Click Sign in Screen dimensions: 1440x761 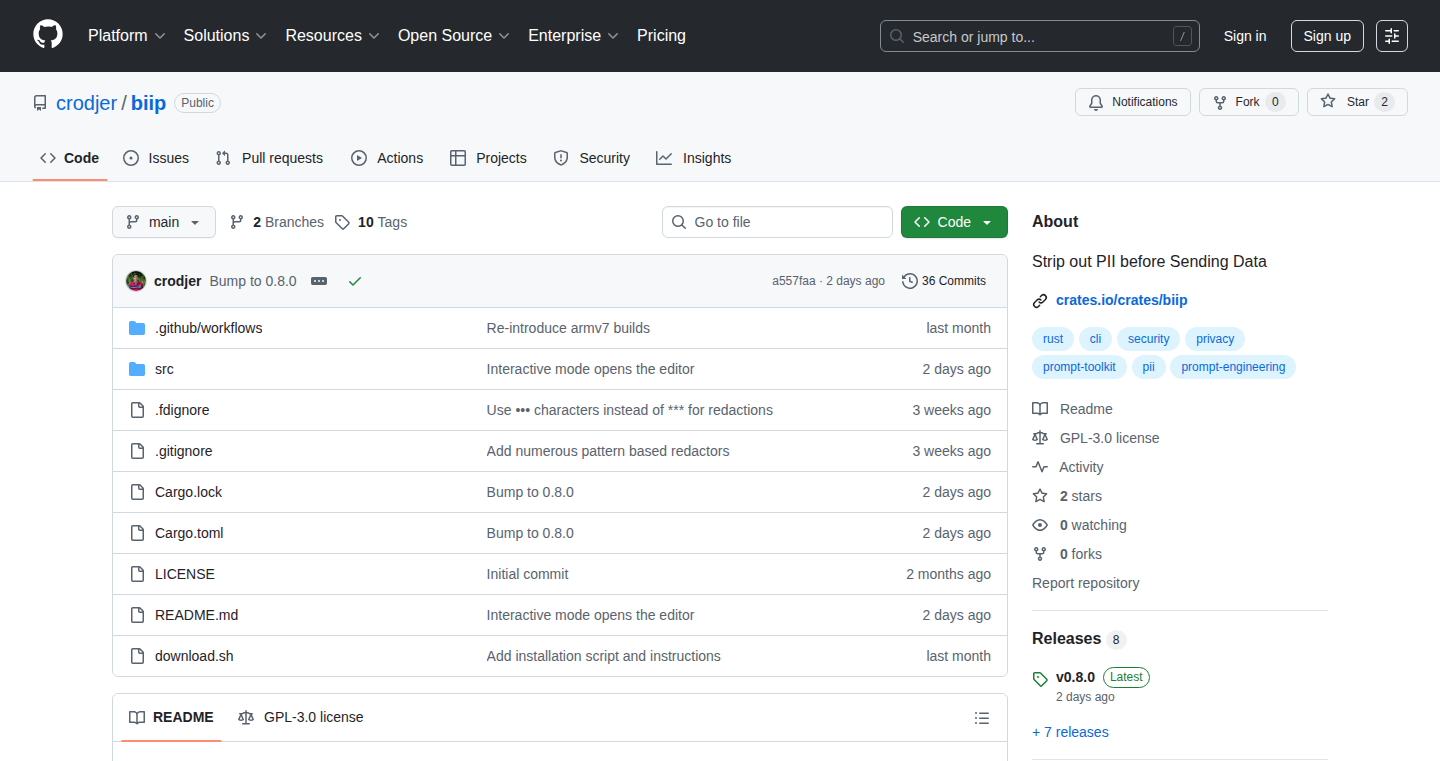pyautogui.click(x=1245, y=36)
